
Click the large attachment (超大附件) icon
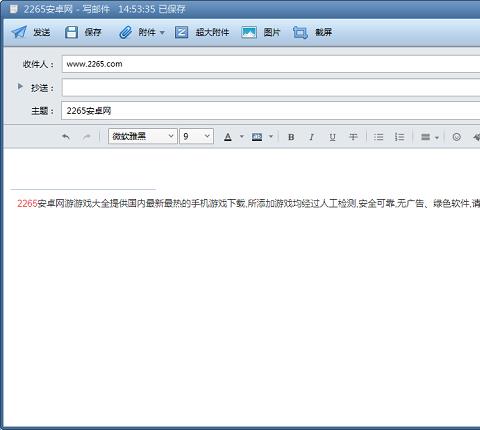pyautogui.click(x=182, y=32)
